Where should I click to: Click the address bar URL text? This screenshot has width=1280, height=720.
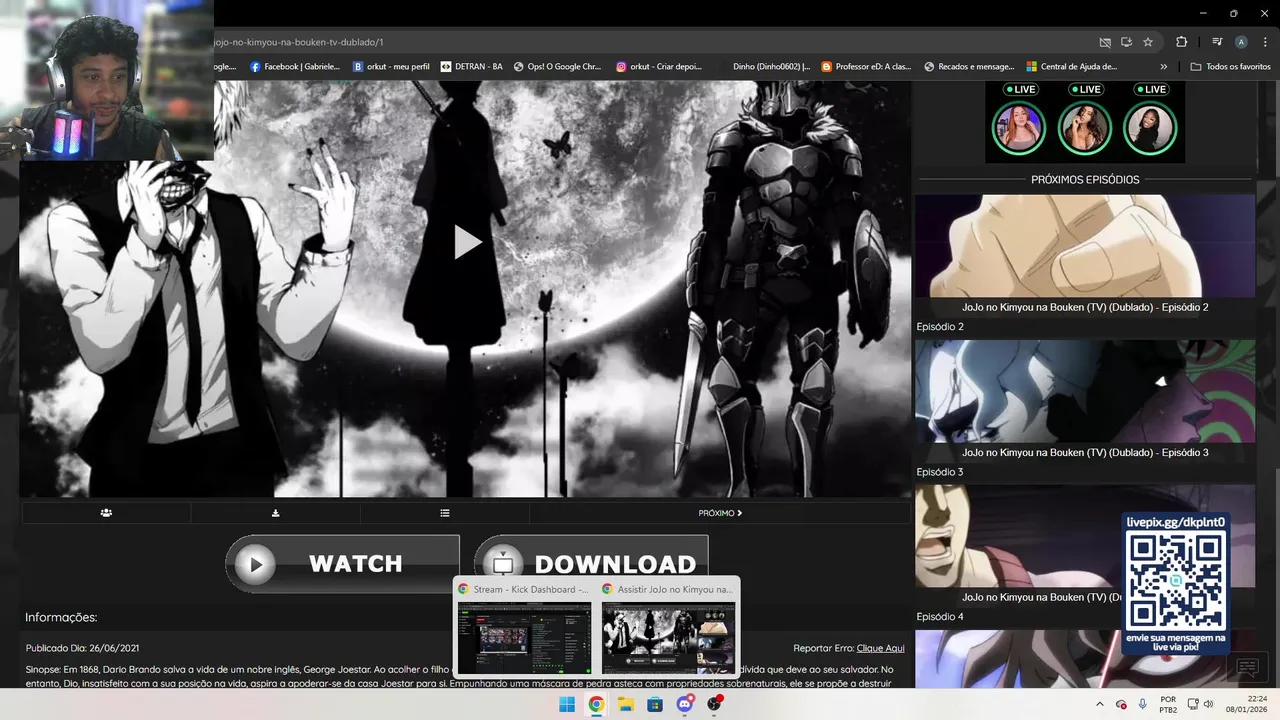click(x=298, y=42)
